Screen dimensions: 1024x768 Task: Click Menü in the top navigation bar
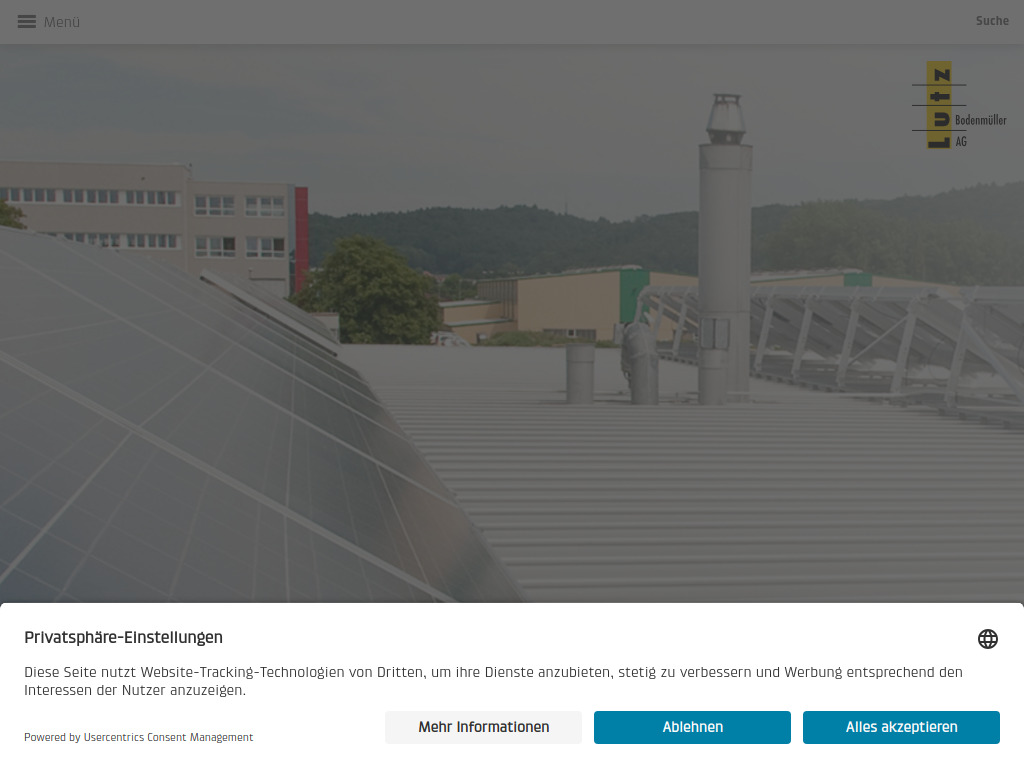pyautogui.click(x=60, y=21)
